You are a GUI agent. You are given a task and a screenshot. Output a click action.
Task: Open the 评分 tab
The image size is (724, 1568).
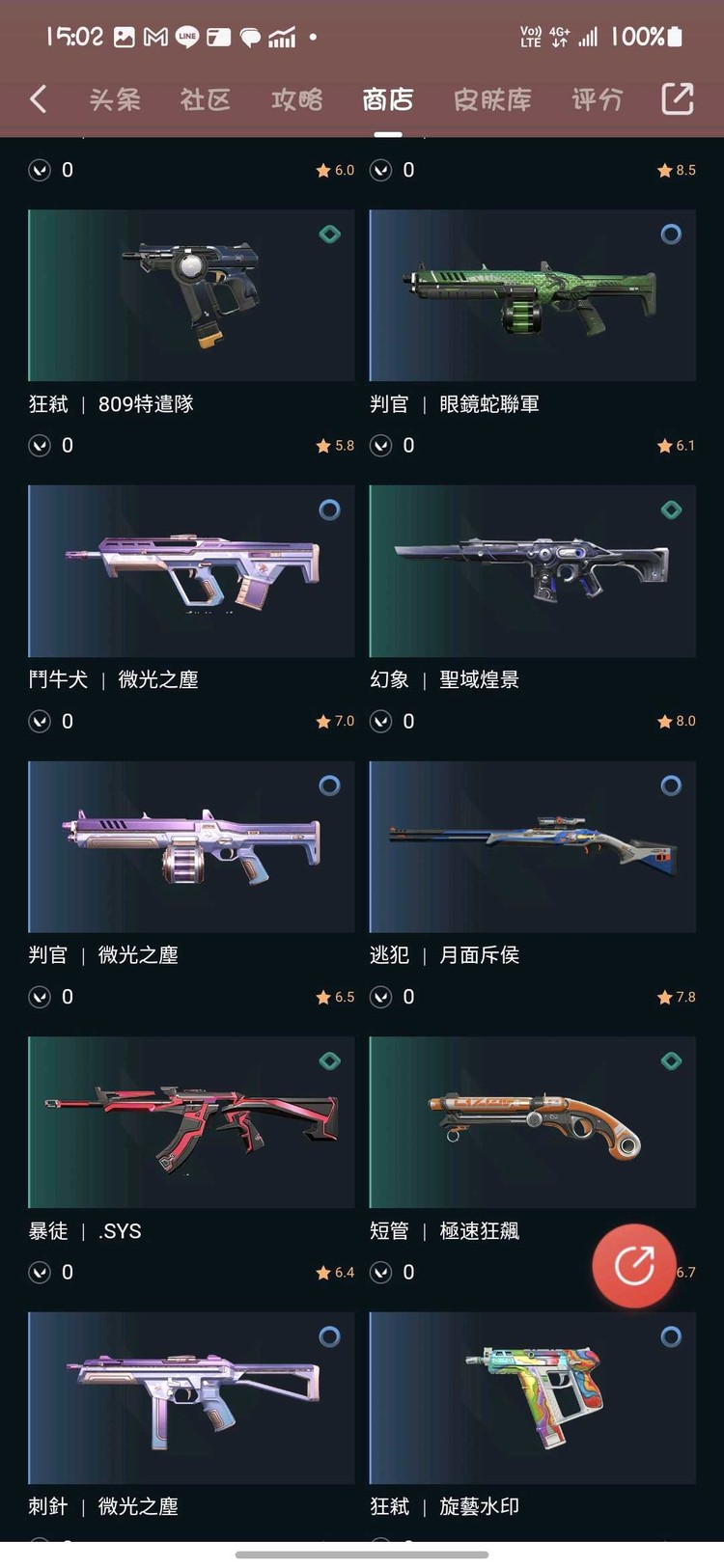pyautogui.click(x=598, y=99)
